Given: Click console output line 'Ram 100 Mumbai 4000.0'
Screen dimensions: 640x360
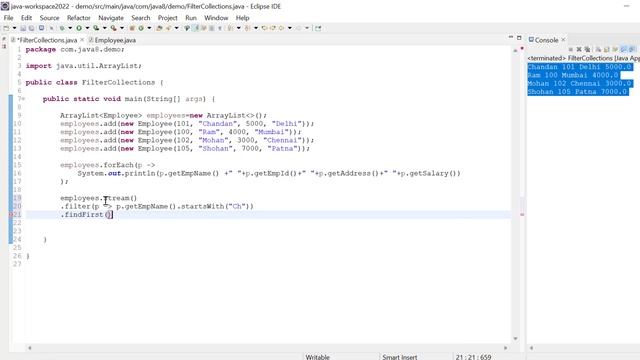Looking at the screenshot, I should pos(573,75).
